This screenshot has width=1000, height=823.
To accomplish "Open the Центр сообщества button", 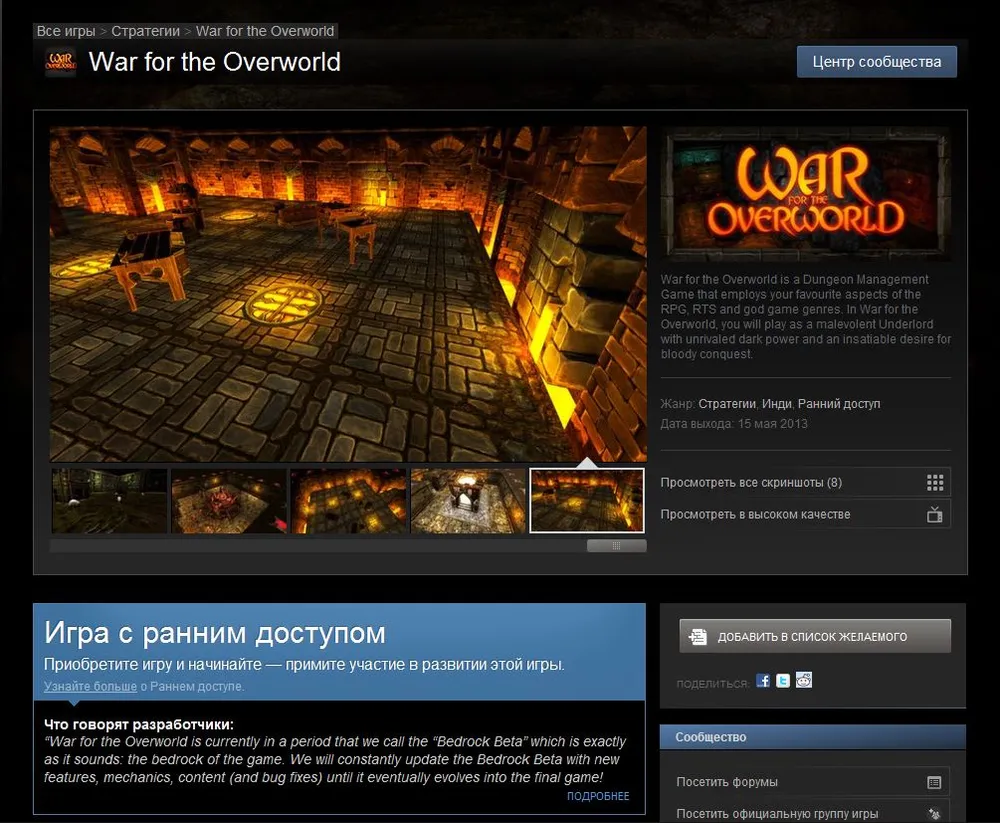I will (876, 62).
